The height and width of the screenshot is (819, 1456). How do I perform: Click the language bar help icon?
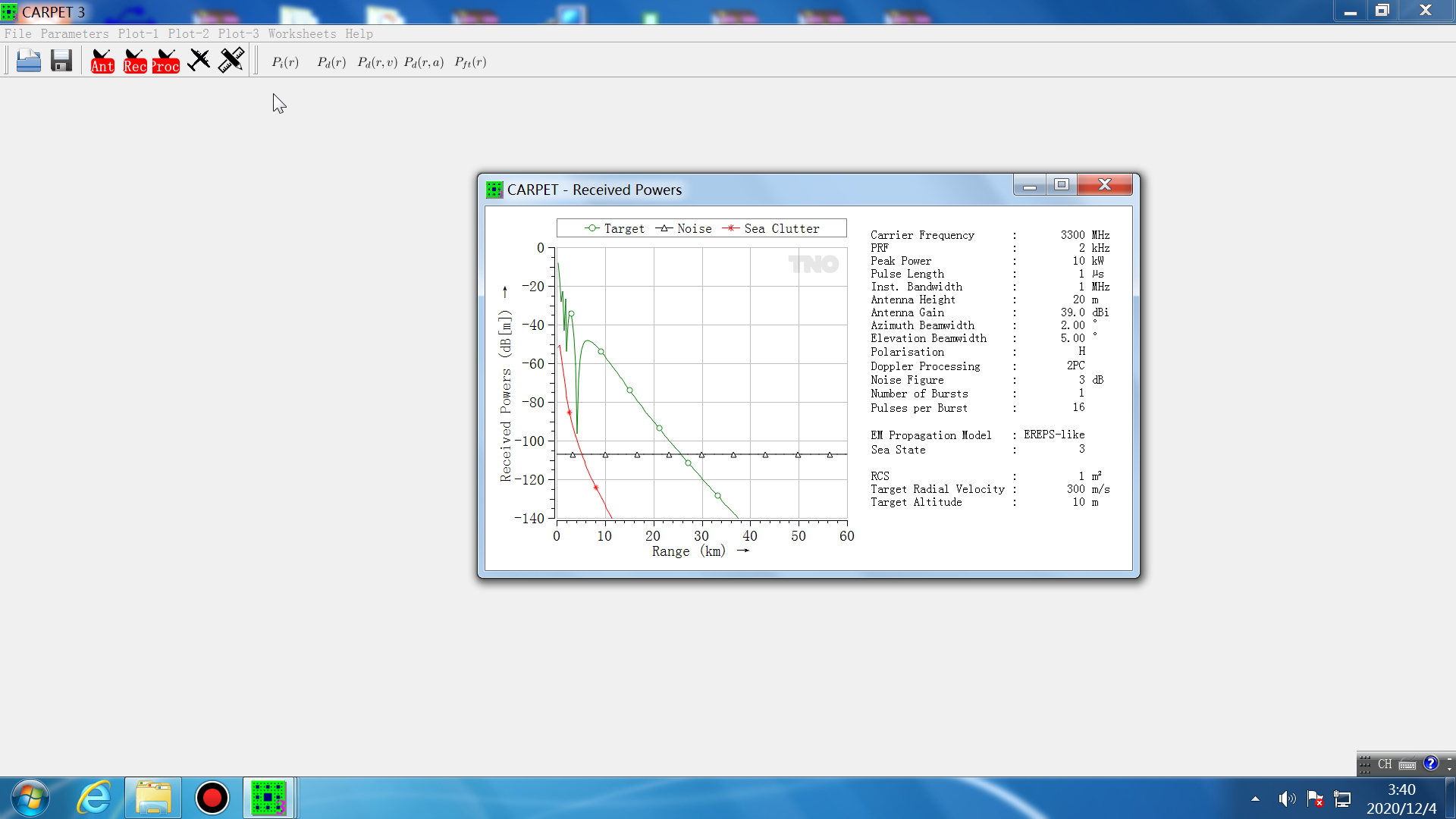[1430, 764]
